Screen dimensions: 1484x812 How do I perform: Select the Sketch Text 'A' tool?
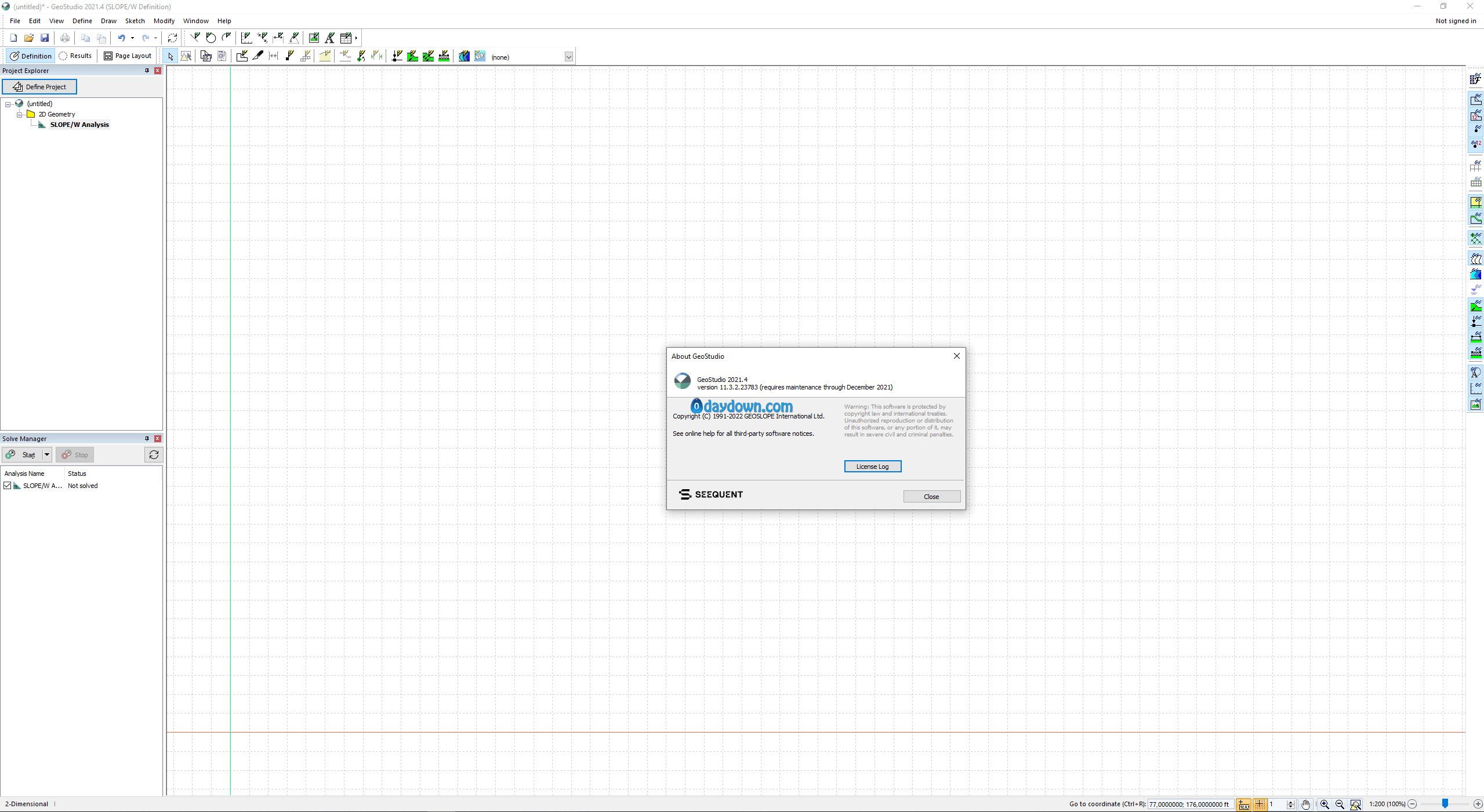[329, 38]
